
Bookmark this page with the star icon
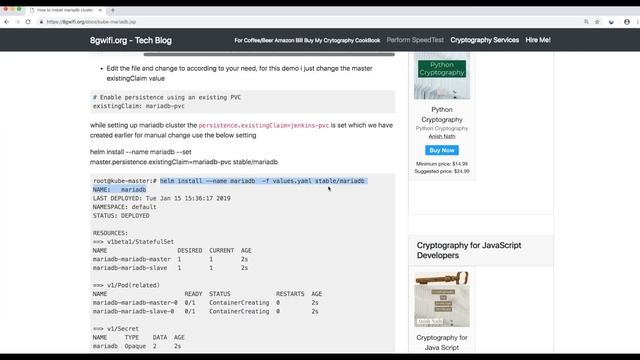point(597,22)
